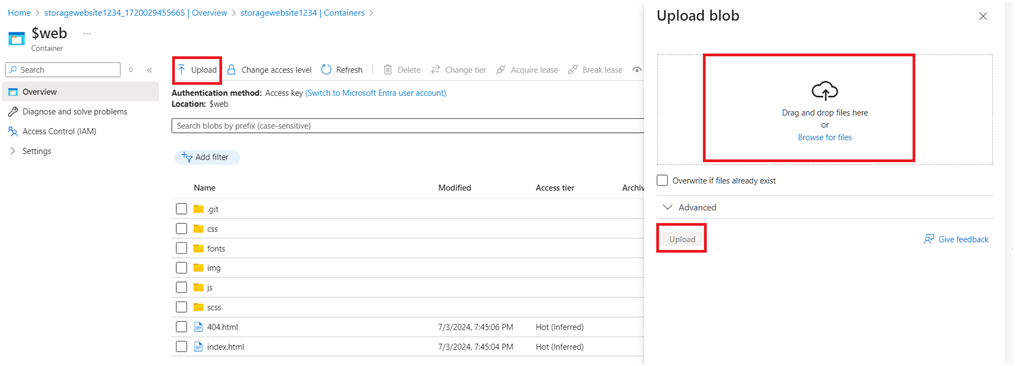
Task: Click Change tier in toolbar
Action: (458, 70)
